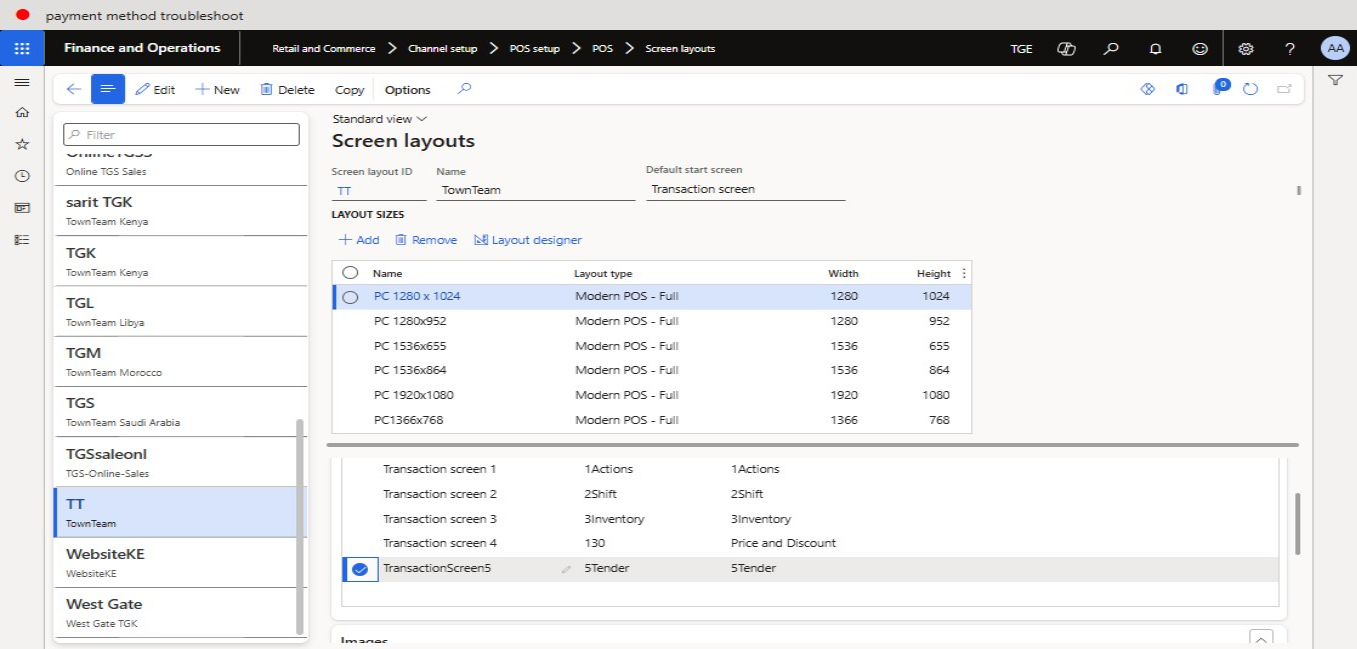The image size is (1357, 649).
Task: Click the notification bell icon
Action: pyautogui.click(x=1155, y=48)
